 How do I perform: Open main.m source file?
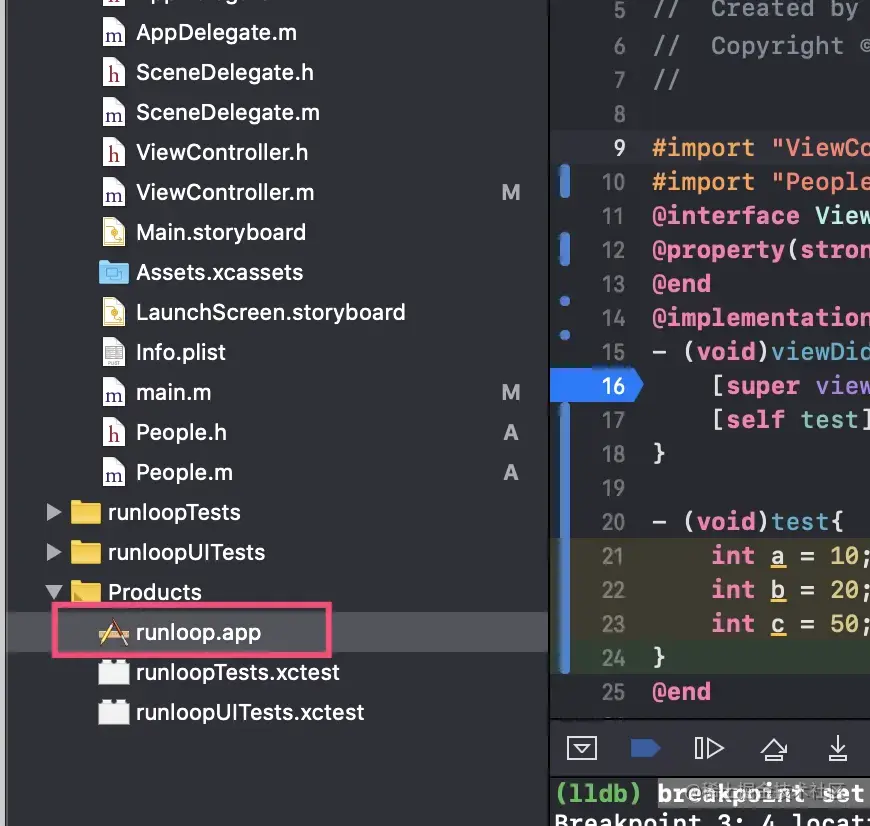pos(174,393)
